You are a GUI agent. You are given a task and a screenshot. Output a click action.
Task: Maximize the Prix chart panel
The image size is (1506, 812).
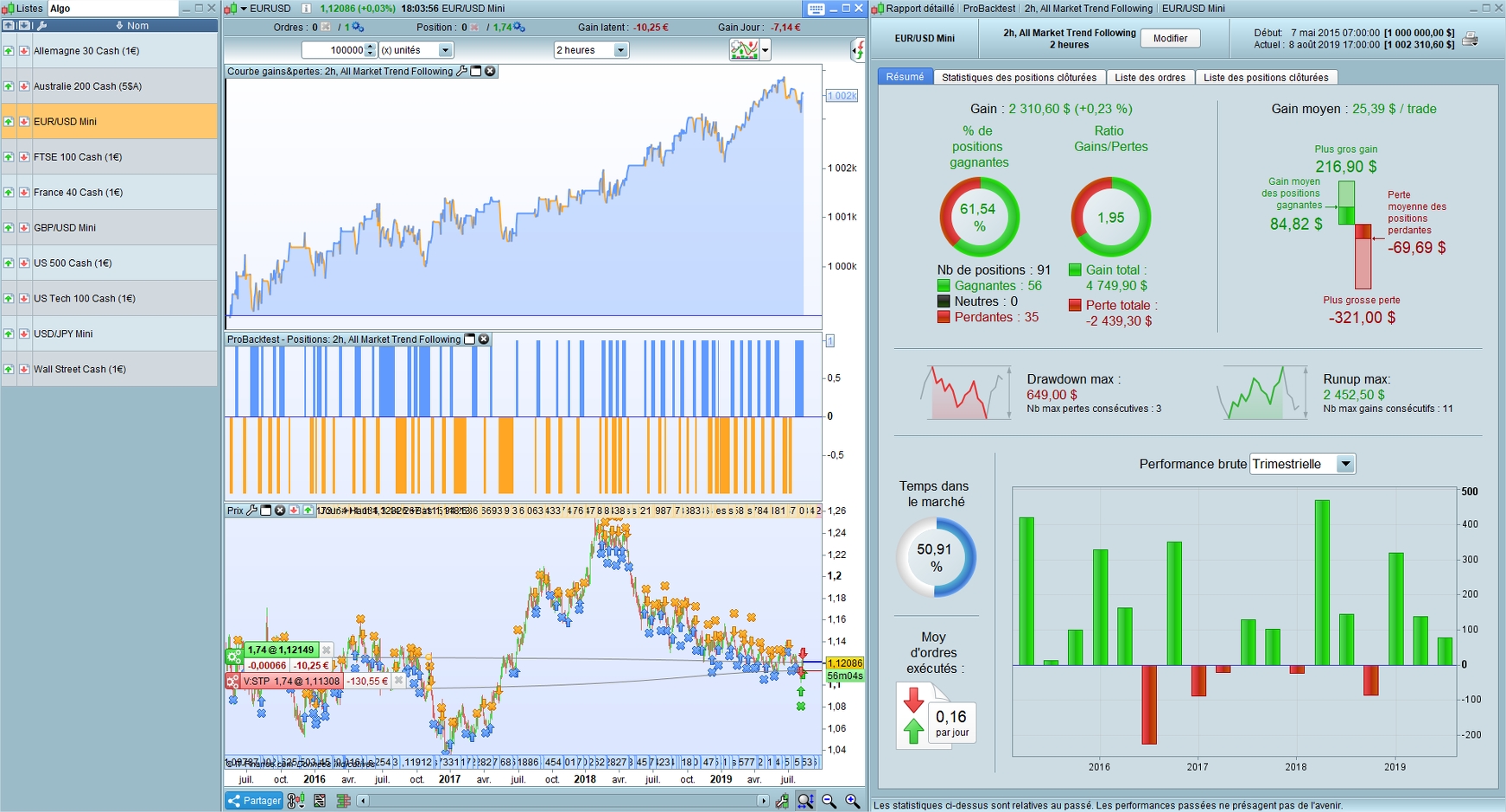[x=265, y=511]
